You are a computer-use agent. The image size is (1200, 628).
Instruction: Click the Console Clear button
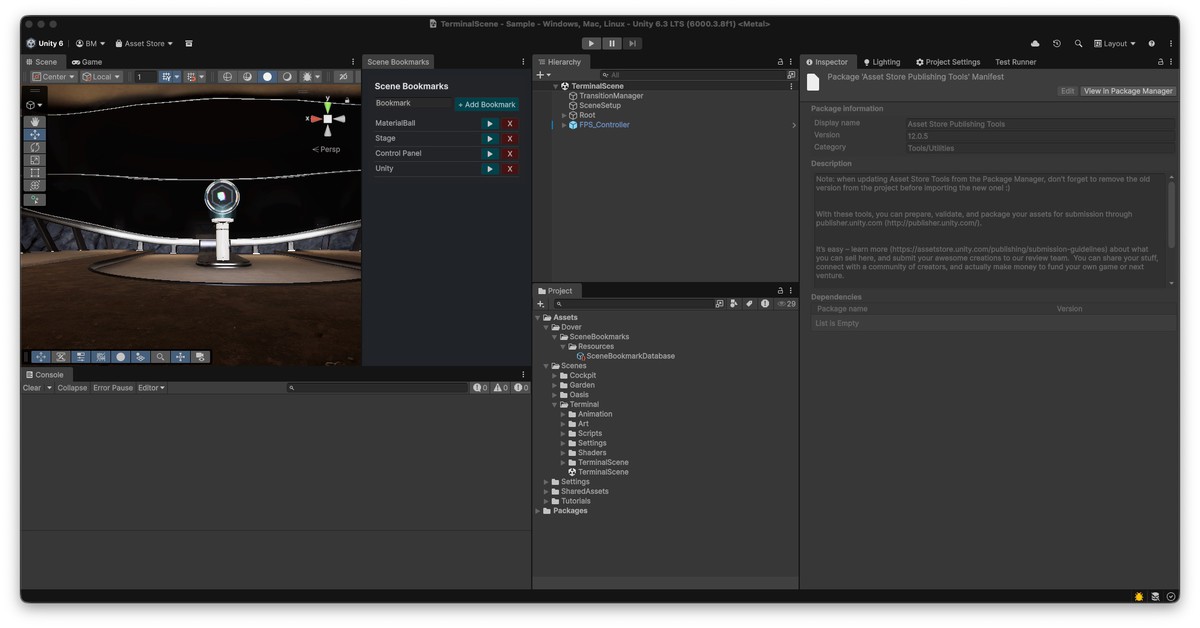pos(32,388)
